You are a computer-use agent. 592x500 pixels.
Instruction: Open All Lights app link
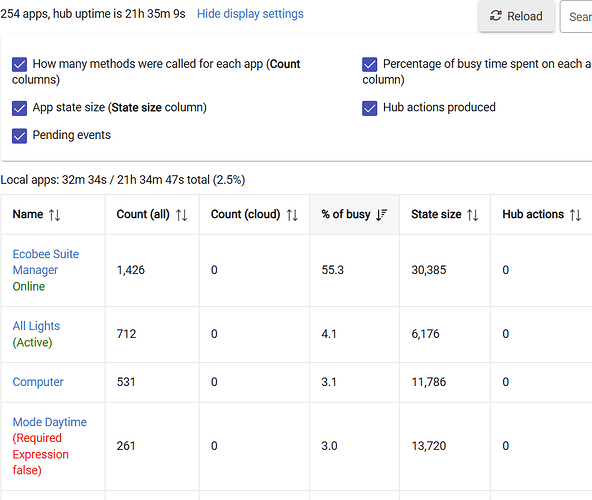pos(36,326)
